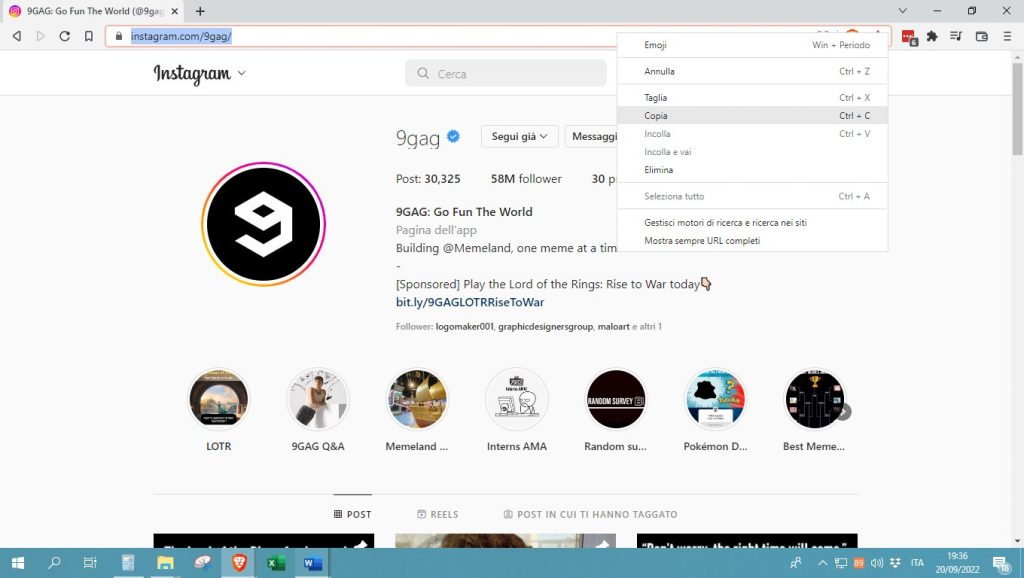Open the Brave wallet icon in toolbar

pyautogui.click(x=981, y=36)
